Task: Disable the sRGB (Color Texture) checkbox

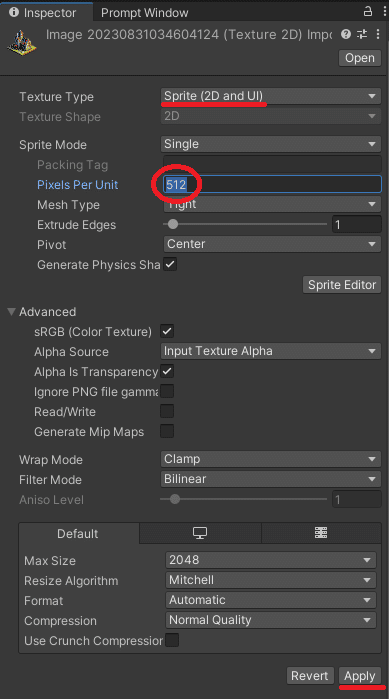Action: (x=167, y=331)
